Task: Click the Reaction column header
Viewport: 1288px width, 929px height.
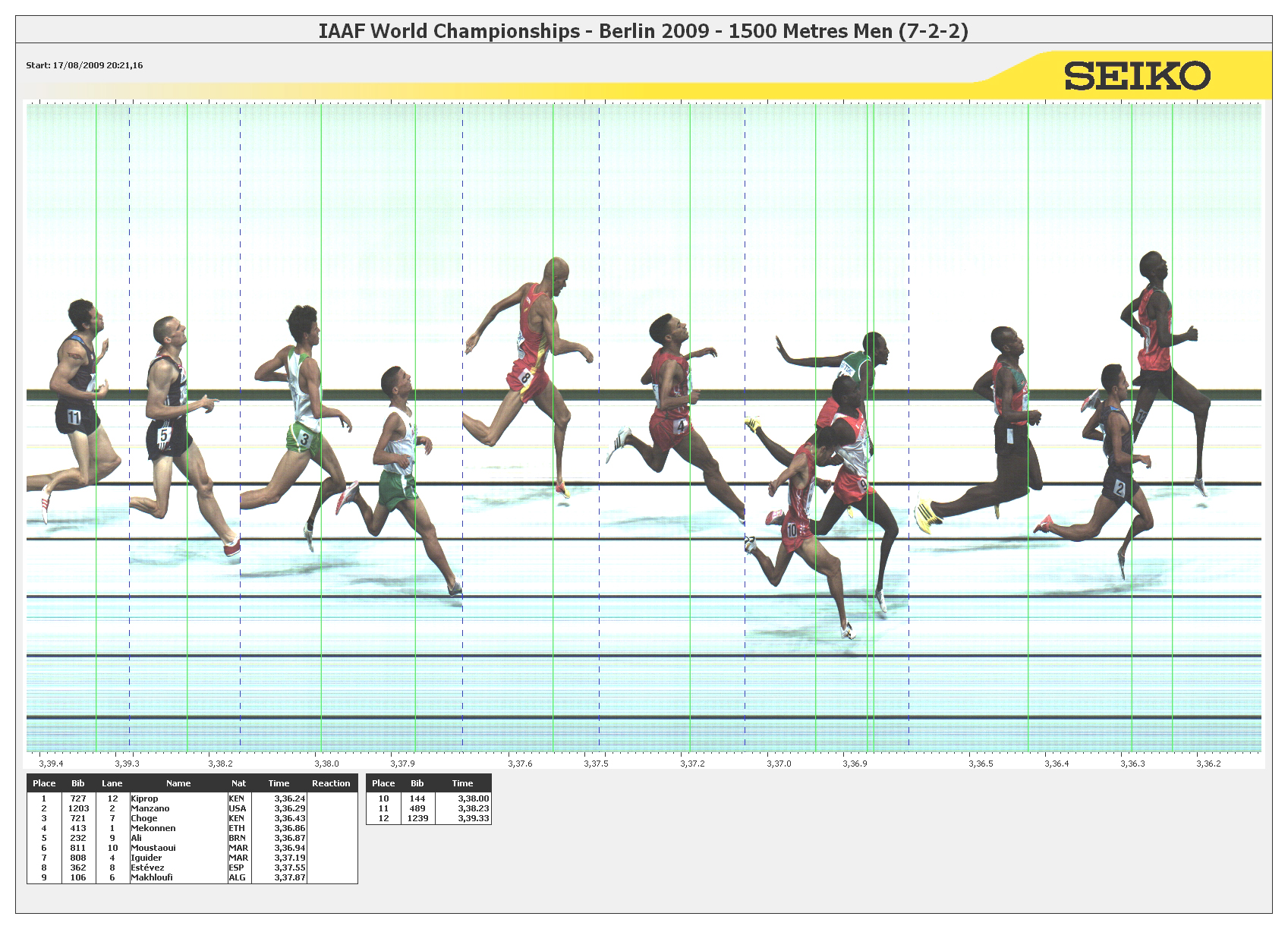Action: [331, 783]
